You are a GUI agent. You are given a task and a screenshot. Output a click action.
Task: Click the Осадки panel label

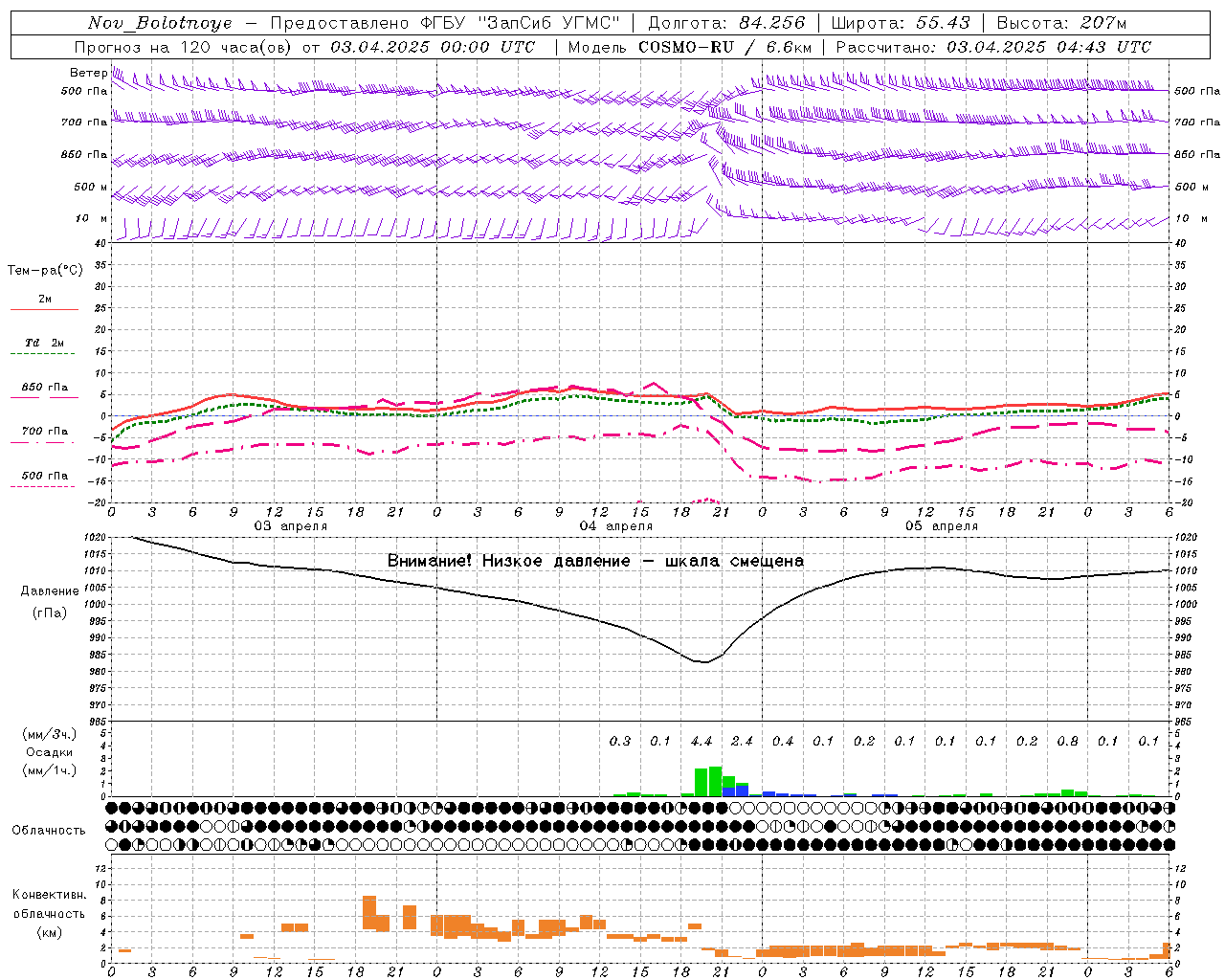(x=50, y=752)
